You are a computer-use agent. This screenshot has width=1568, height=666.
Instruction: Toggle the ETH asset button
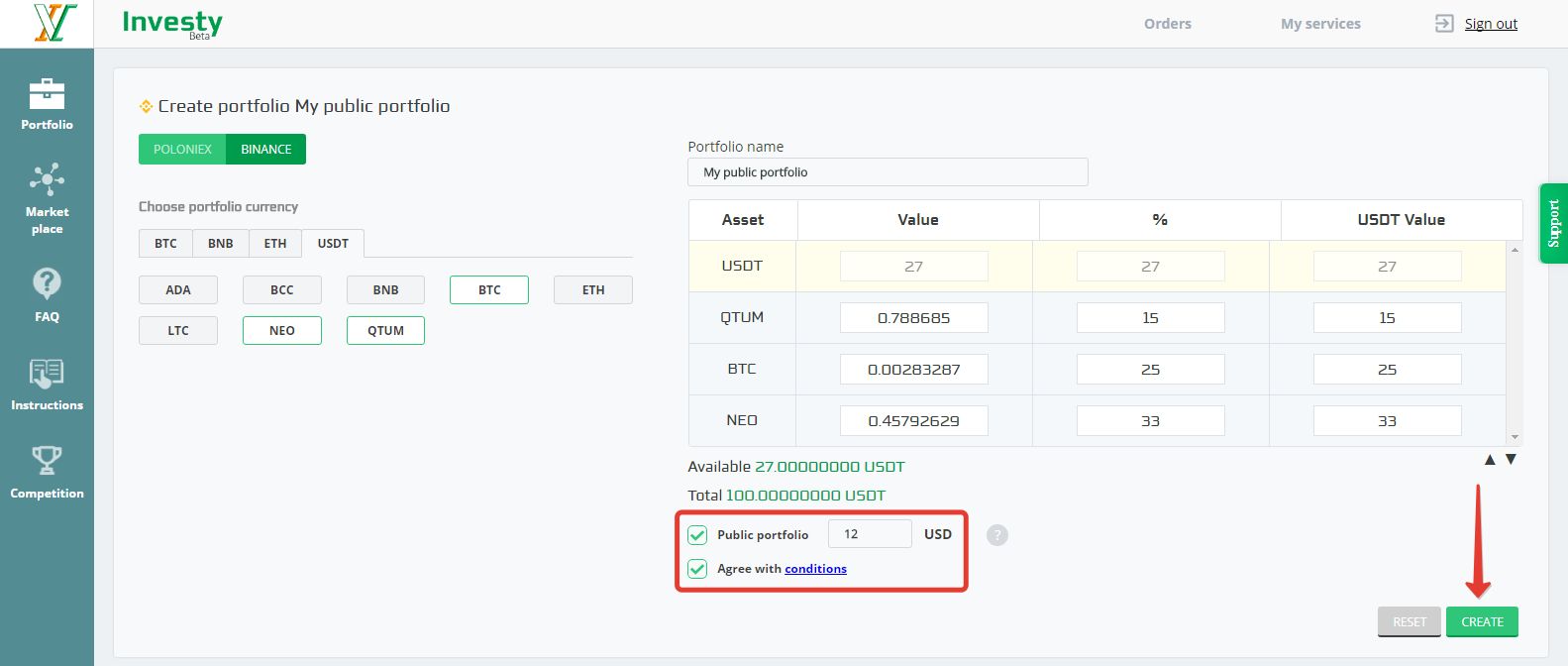(593, 290)
